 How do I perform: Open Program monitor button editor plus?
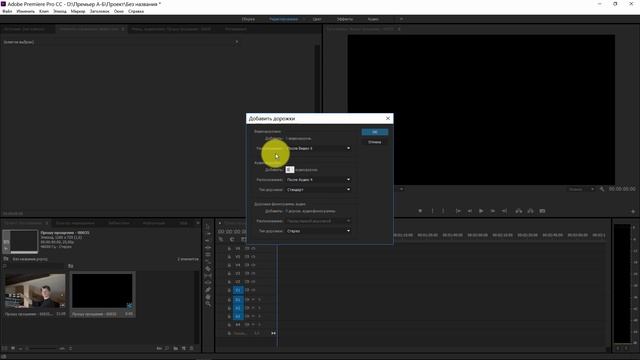coord(633,211)
